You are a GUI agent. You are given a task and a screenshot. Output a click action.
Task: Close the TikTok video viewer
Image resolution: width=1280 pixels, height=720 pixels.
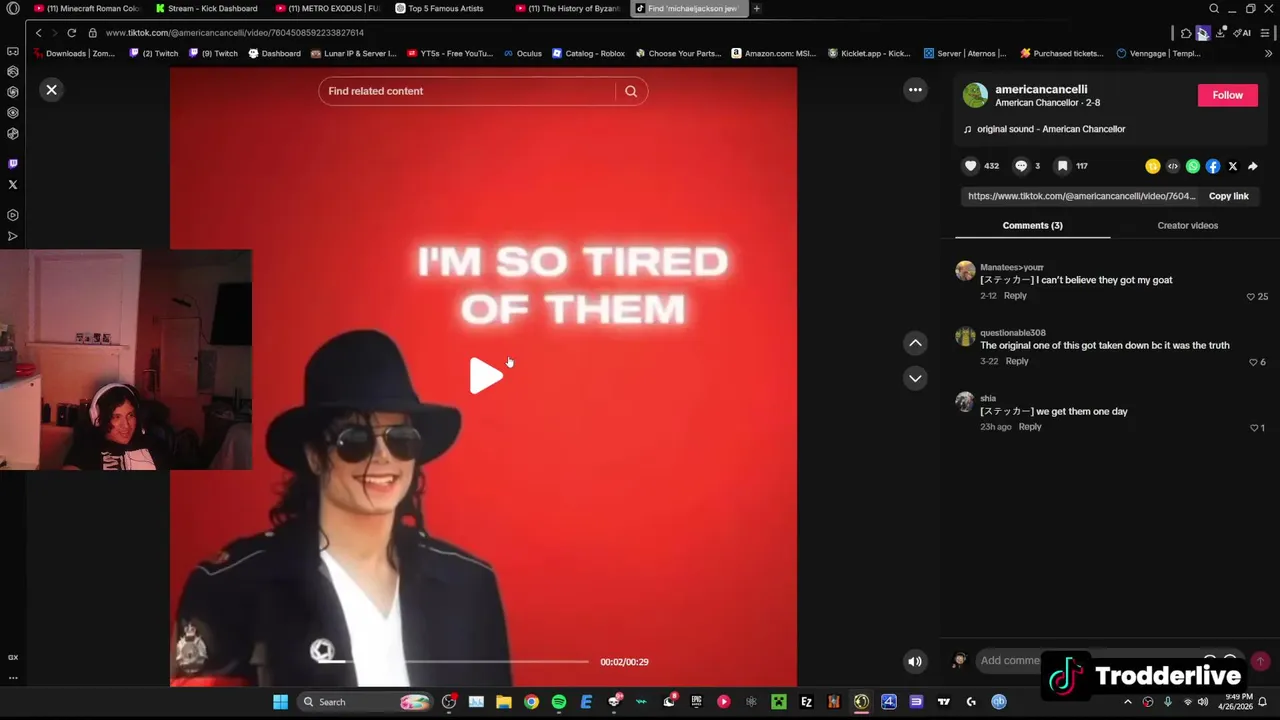[51, 90]
